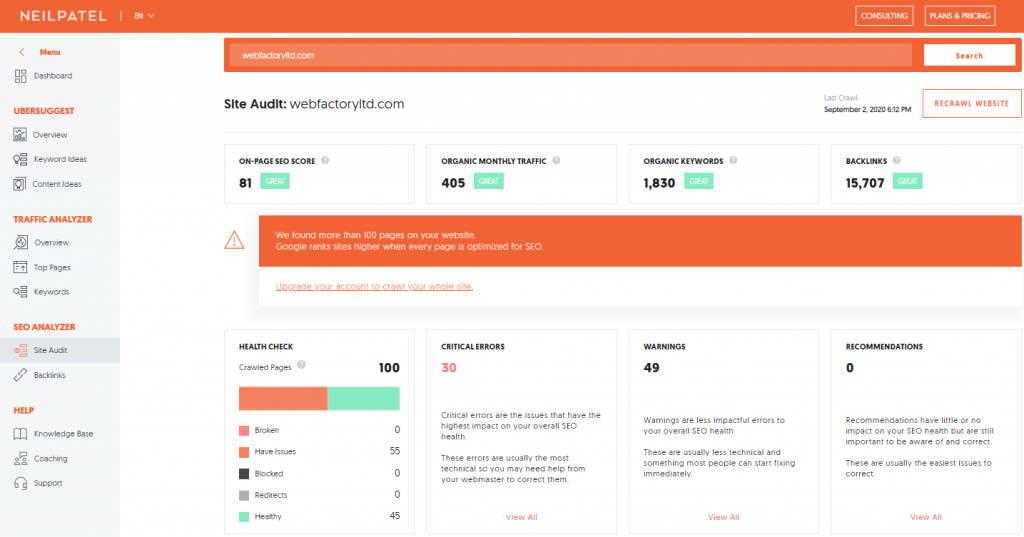This screenshot has width=1024, height=537.
Task: Click the organic keywords value 1,830
Action: 659,183
